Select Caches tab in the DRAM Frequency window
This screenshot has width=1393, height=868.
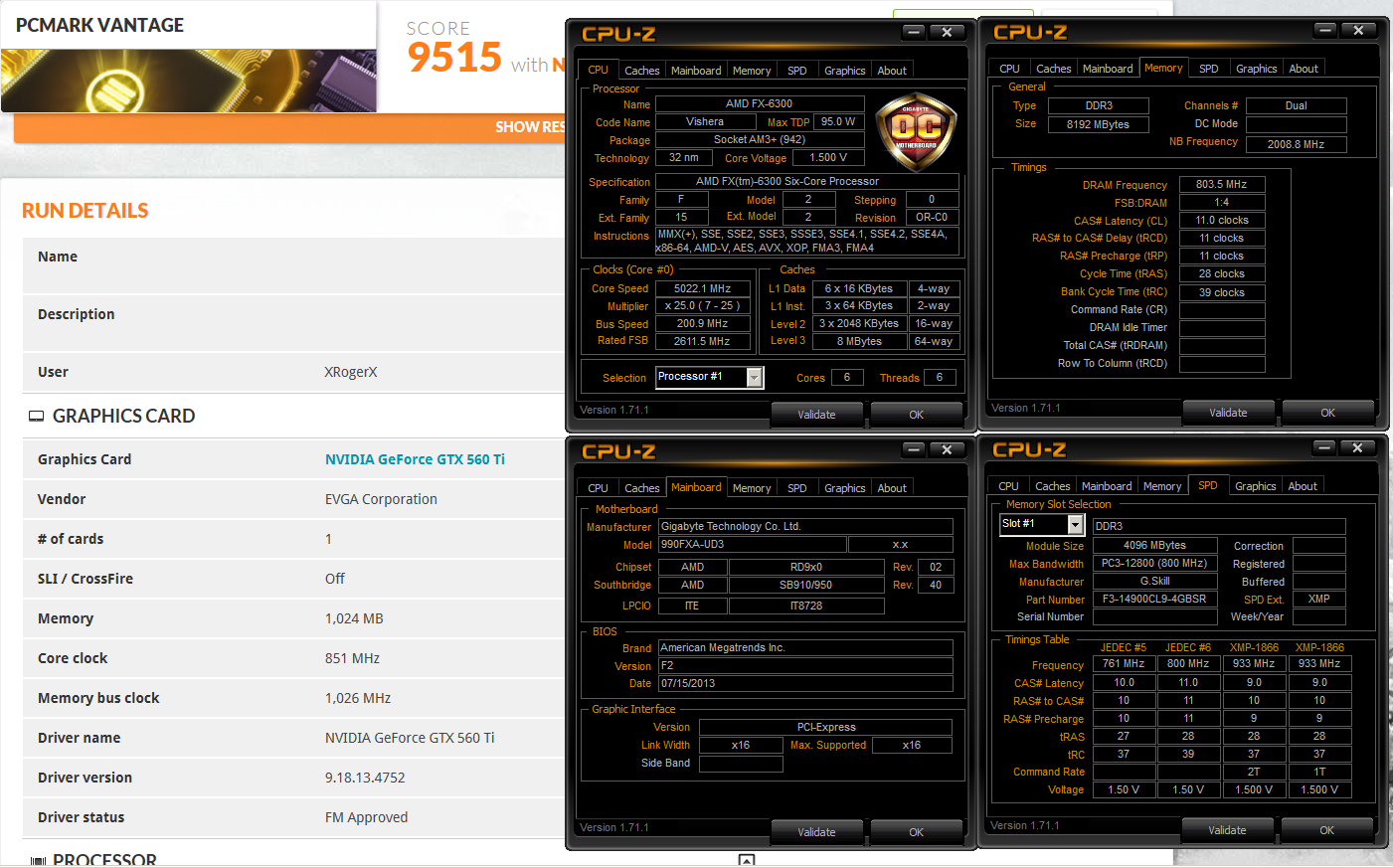[x=1053, y=69]
